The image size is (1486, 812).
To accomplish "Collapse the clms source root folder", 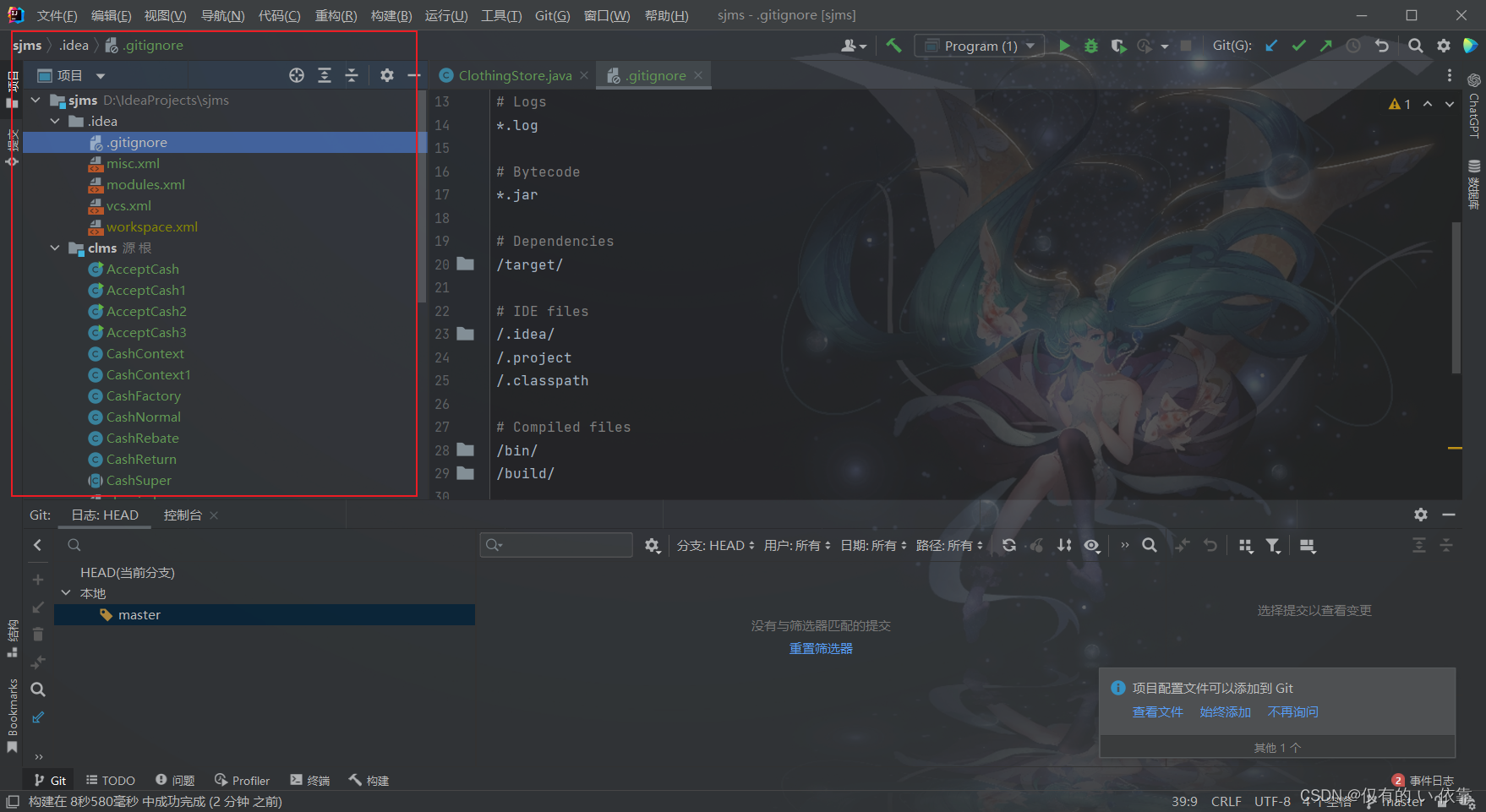I will [x=56, y=248].
